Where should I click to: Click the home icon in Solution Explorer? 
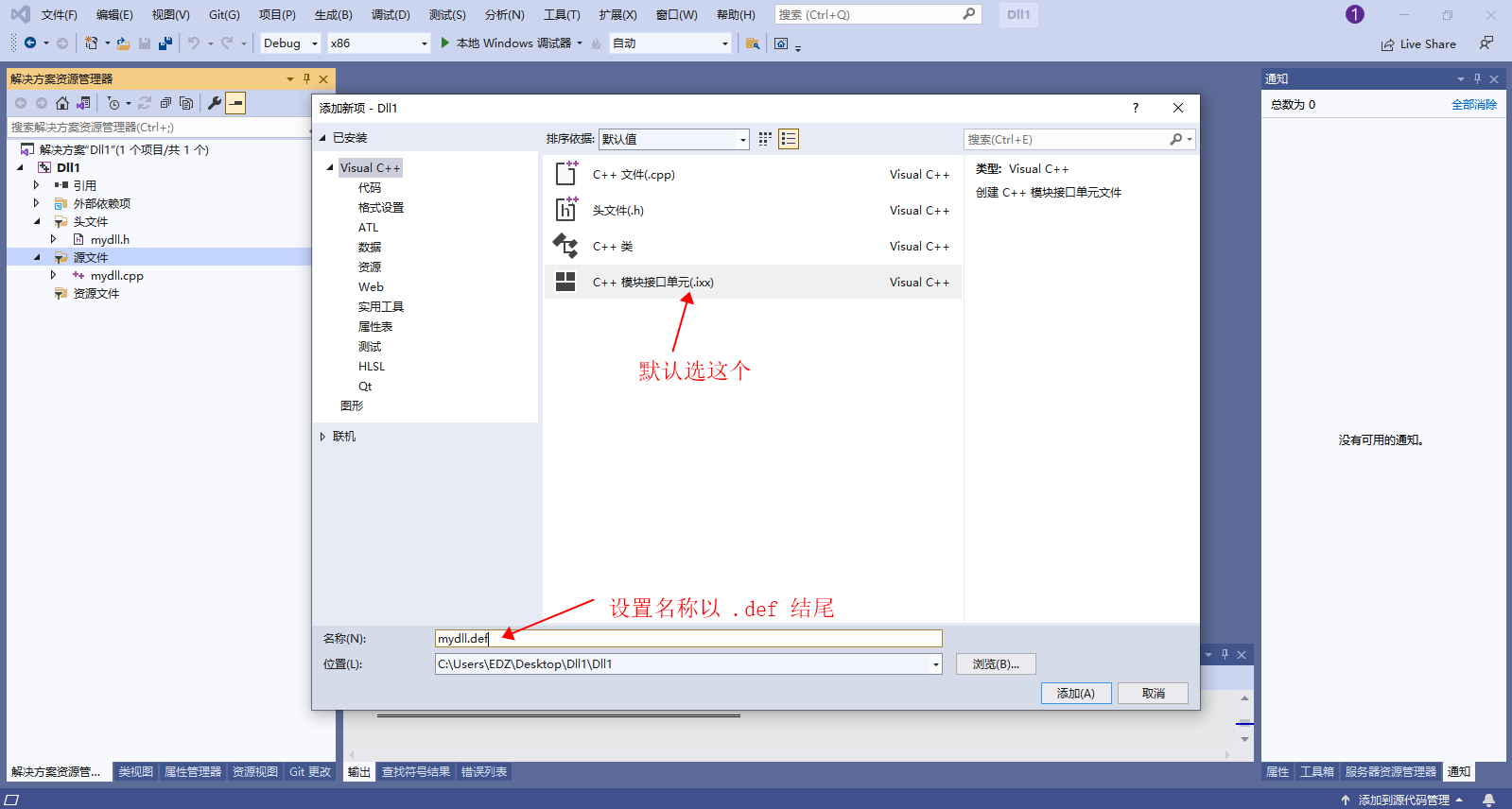point(62,103)
